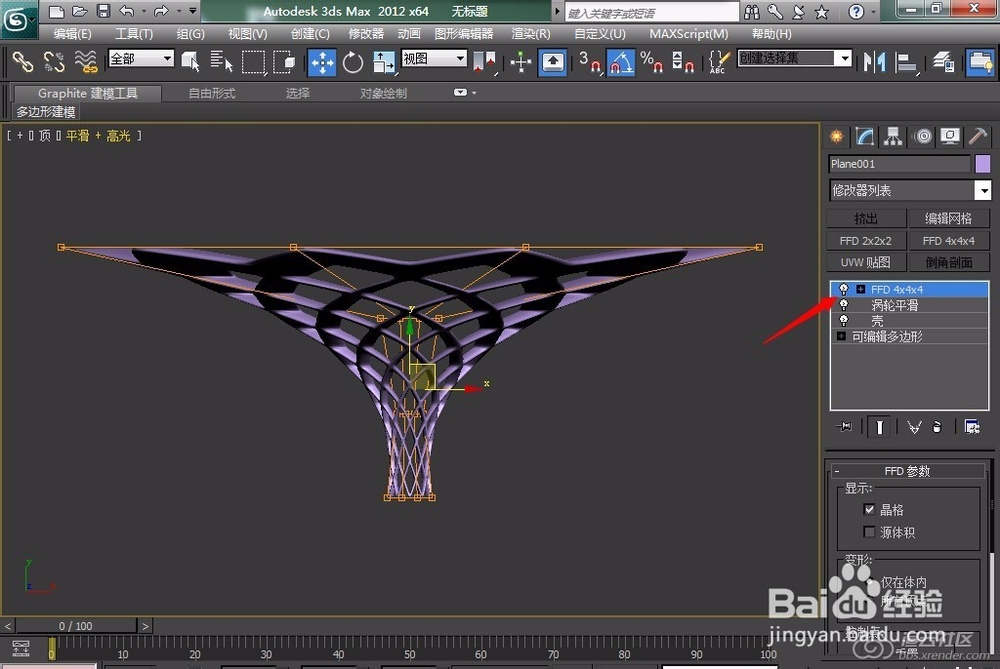Click Bind to Space Warp icon
1000x669 pixels.
click(x=85, y=62)
